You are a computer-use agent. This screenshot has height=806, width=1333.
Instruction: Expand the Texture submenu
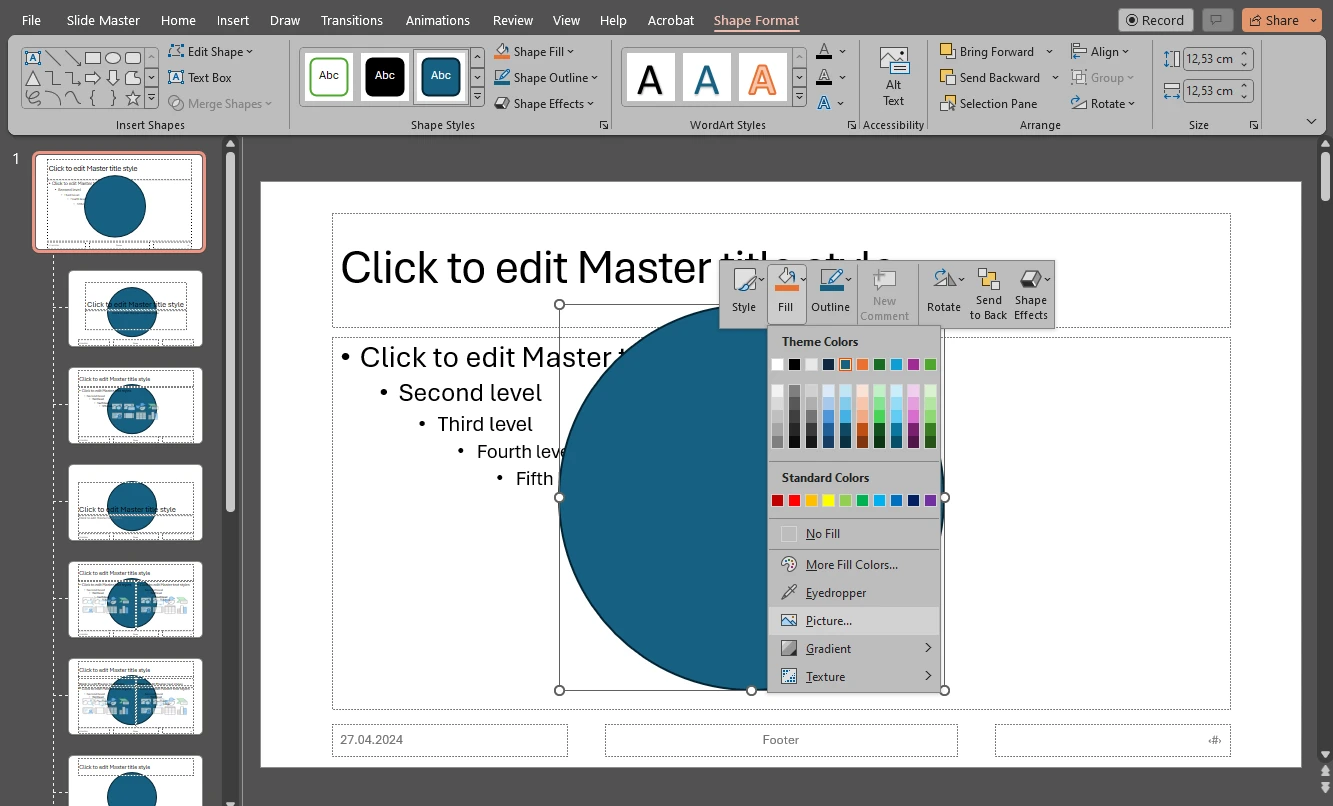pyautogui.click(x=827, y=676)
